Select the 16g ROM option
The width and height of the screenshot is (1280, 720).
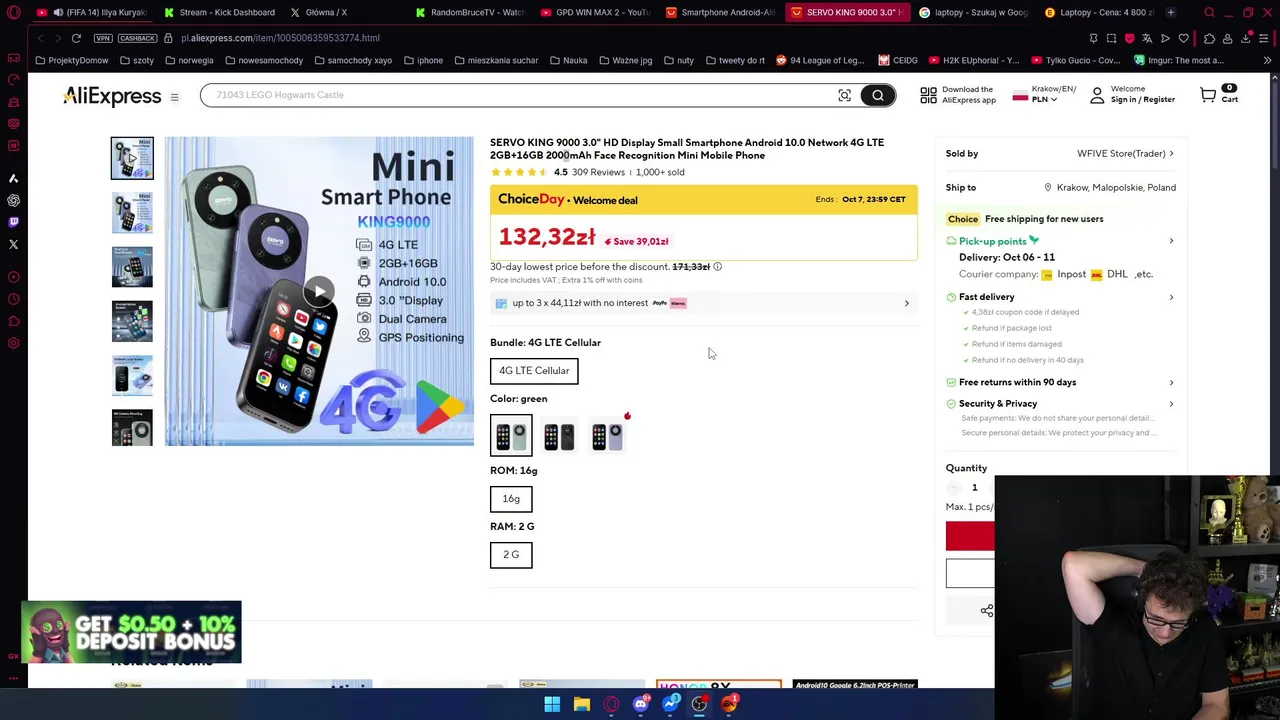(511, 499)
